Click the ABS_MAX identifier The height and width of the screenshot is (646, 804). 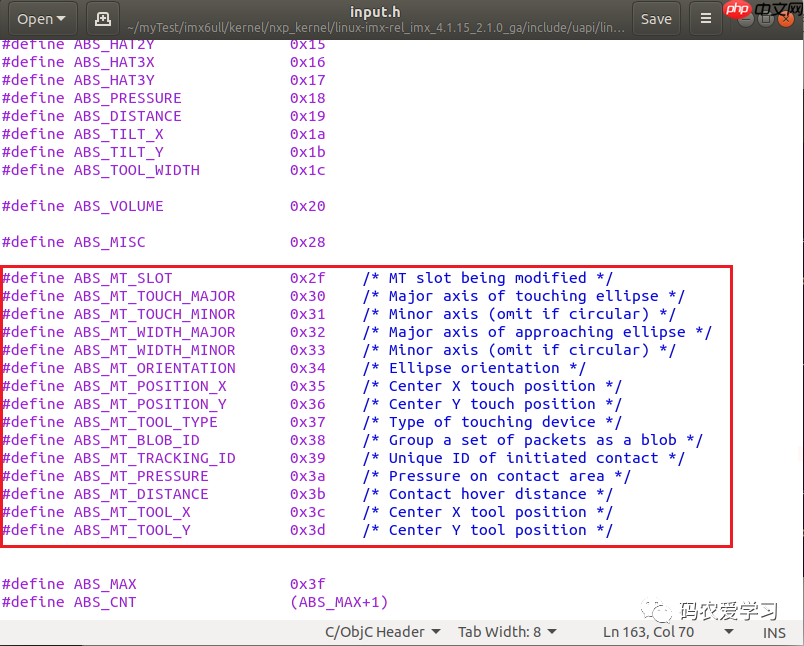105,584
